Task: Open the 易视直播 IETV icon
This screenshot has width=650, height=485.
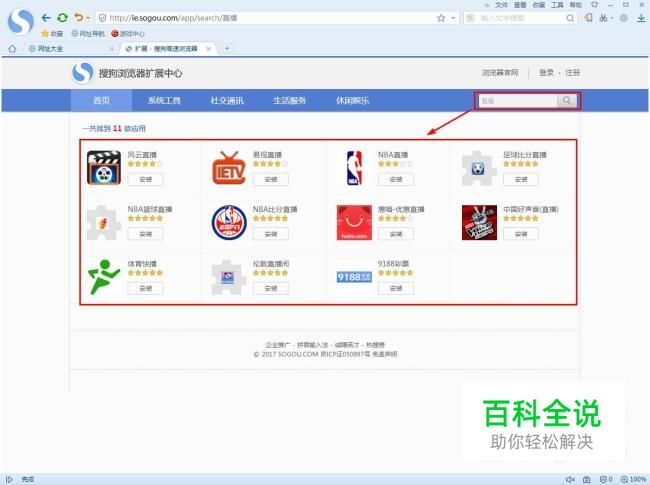Action: point(228,168)
